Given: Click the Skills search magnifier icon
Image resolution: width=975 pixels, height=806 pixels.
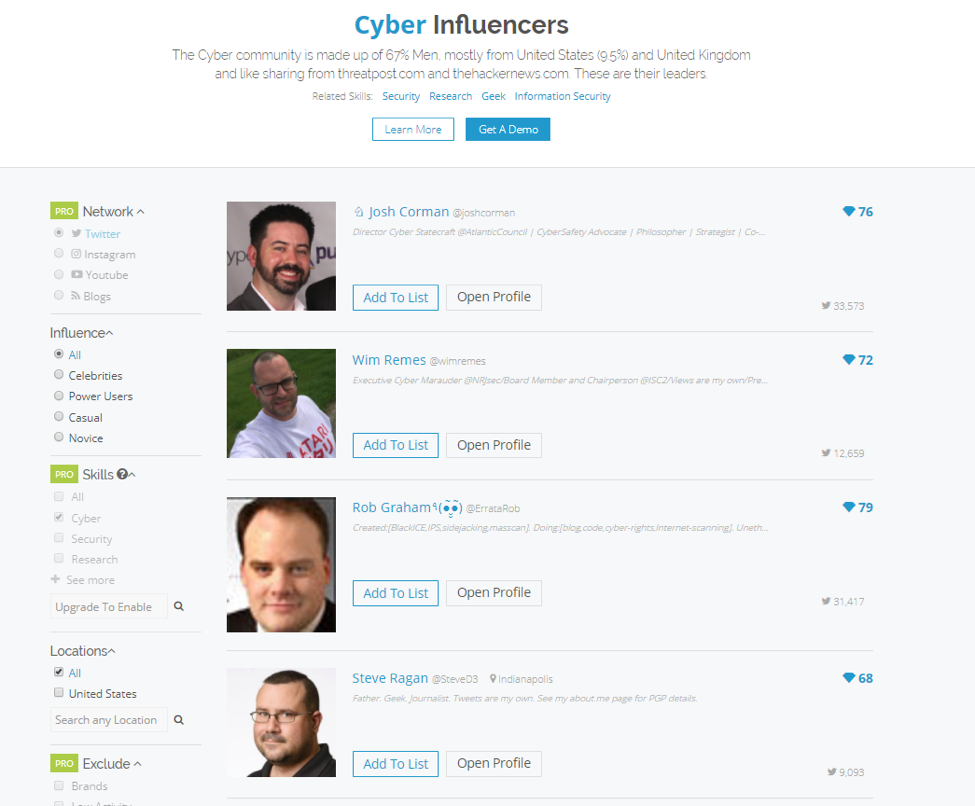Looking at the screenshot, I should pos(179,606).
